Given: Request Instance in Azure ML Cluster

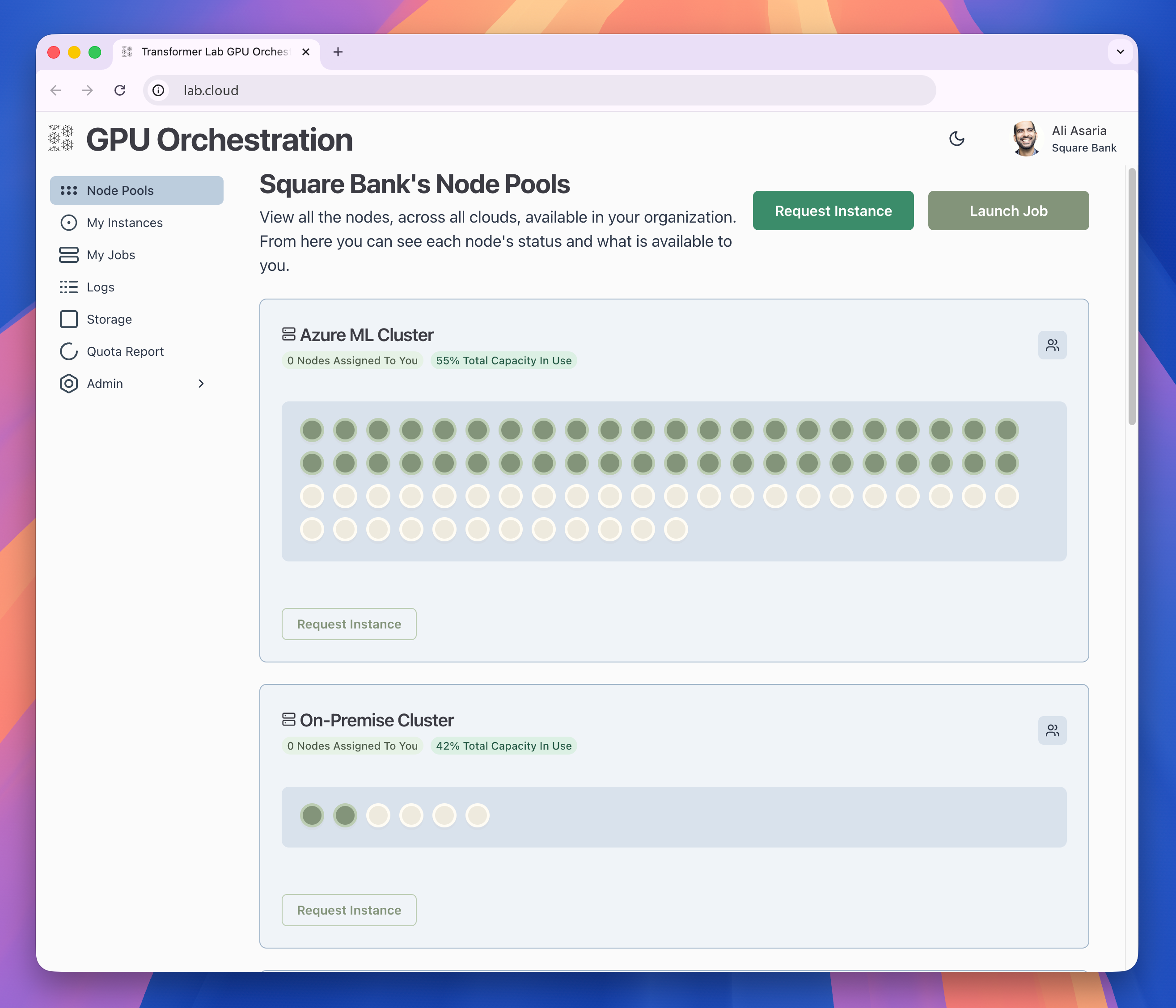Looking at the screenshot, I should pyautogui.click(x=348, y=624).
